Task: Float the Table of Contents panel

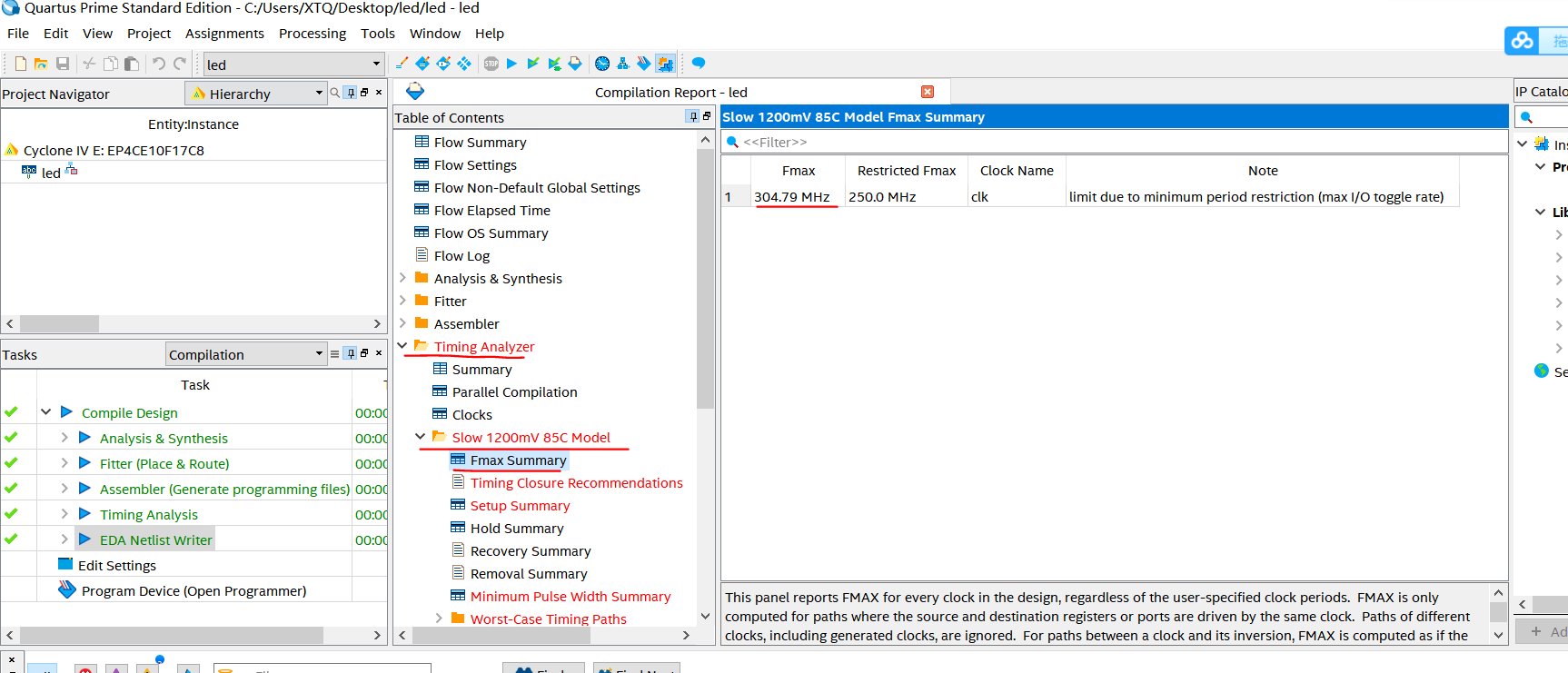Action: point(707,116)
